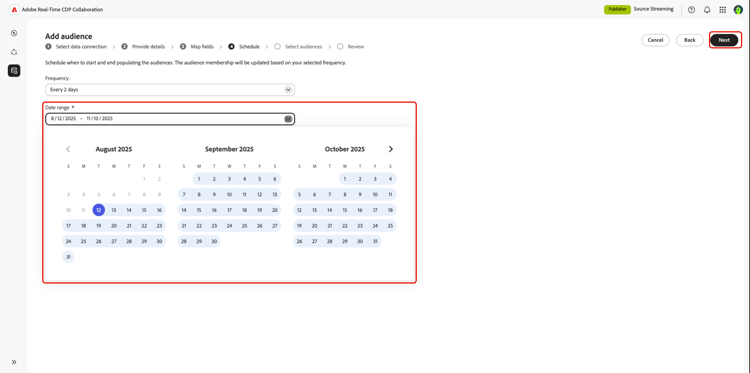Click the Date range input field
The width and height of the screenshot is (750, 373).
170,119
